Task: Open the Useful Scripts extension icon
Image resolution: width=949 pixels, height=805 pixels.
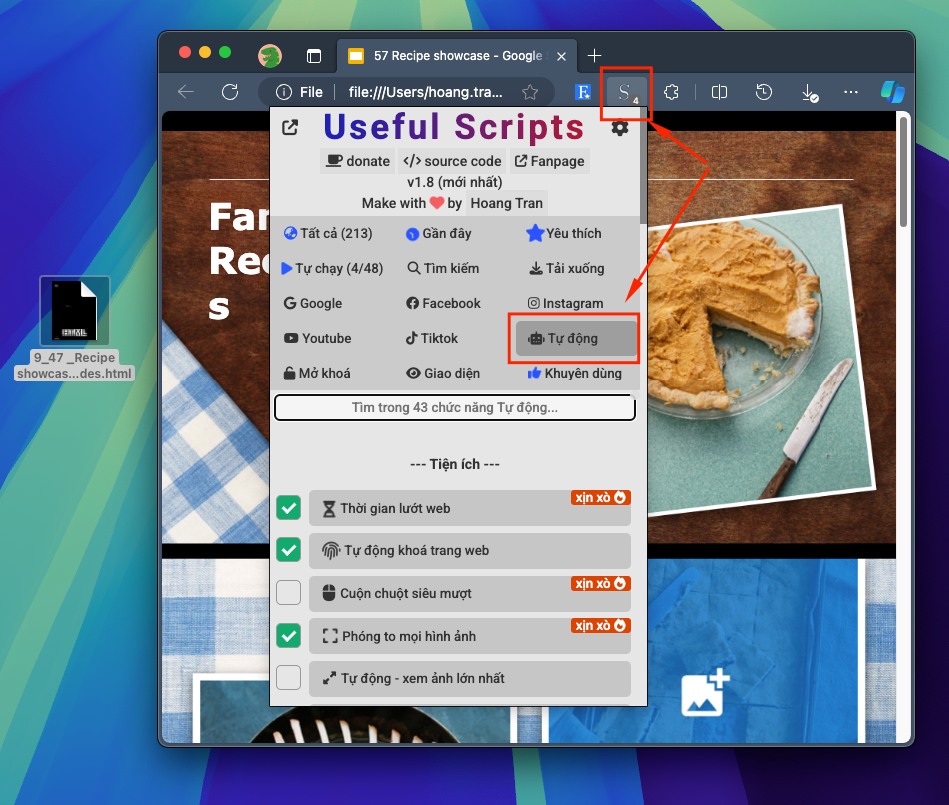Action: coord(625,92)
